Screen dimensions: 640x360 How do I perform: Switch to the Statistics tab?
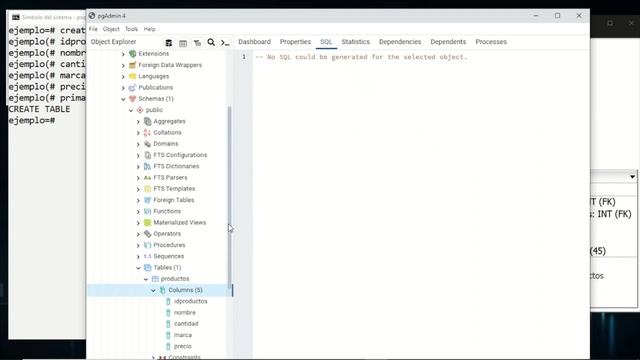tap(356, 42)
